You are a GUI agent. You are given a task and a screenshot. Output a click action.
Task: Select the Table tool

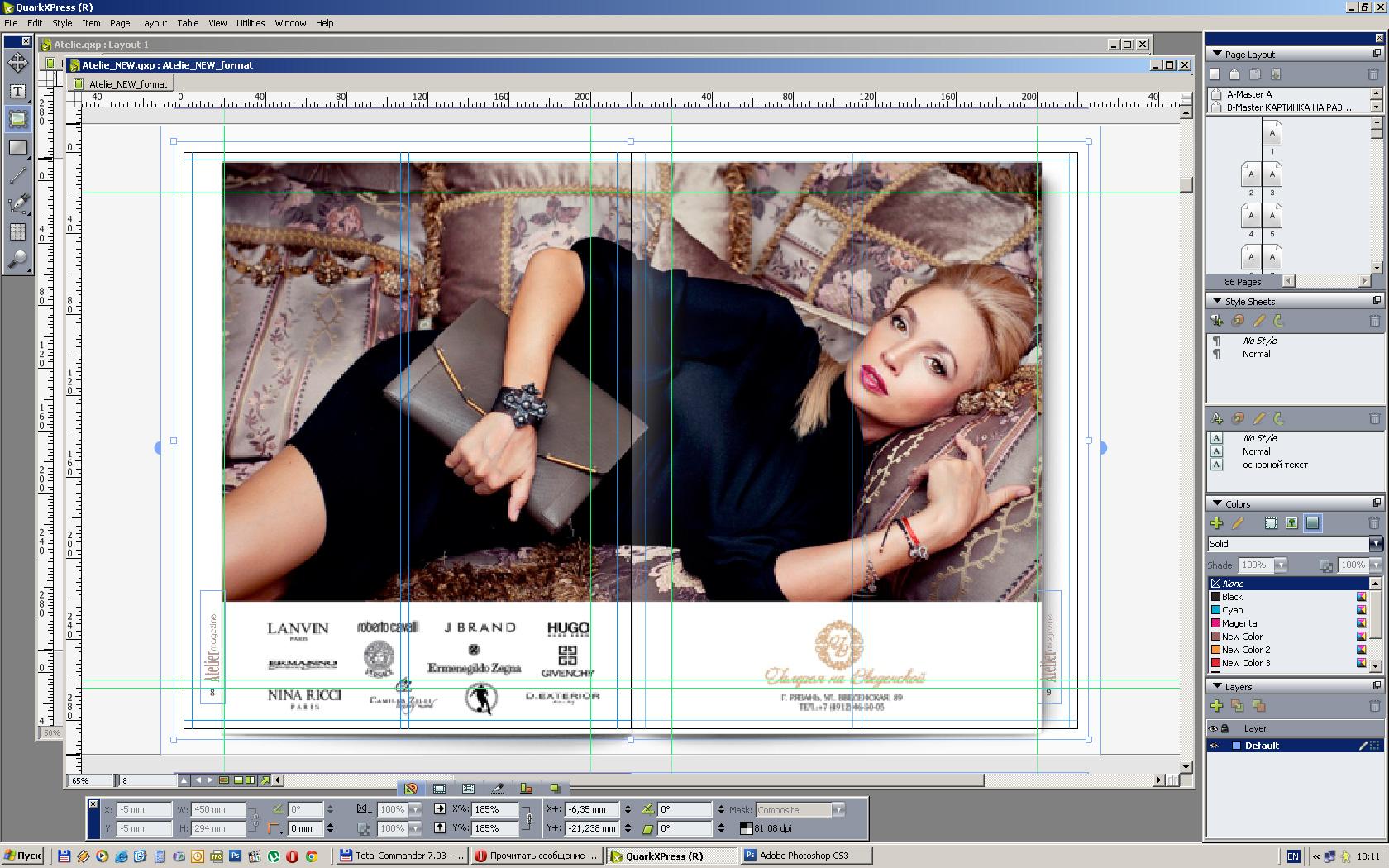click(17, 231)
